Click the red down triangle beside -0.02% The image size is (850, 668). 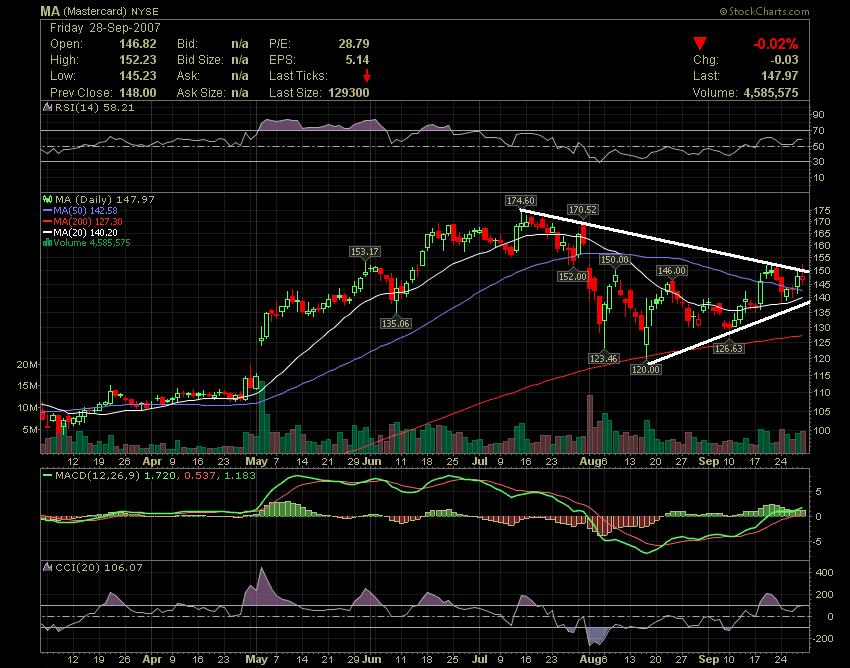[700, 44]
